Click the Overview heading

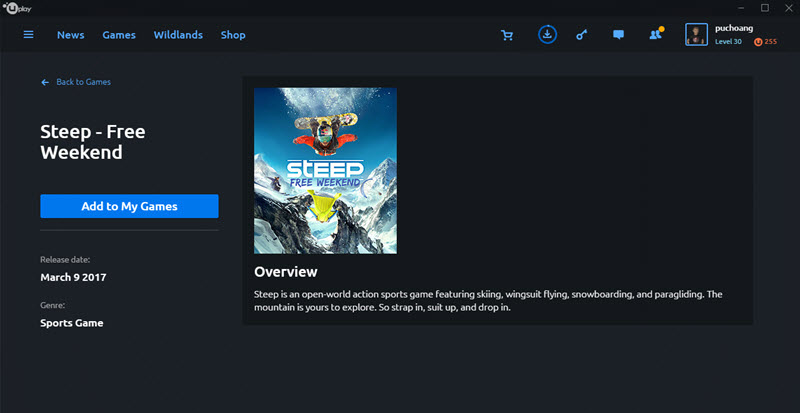click(286, 272)
